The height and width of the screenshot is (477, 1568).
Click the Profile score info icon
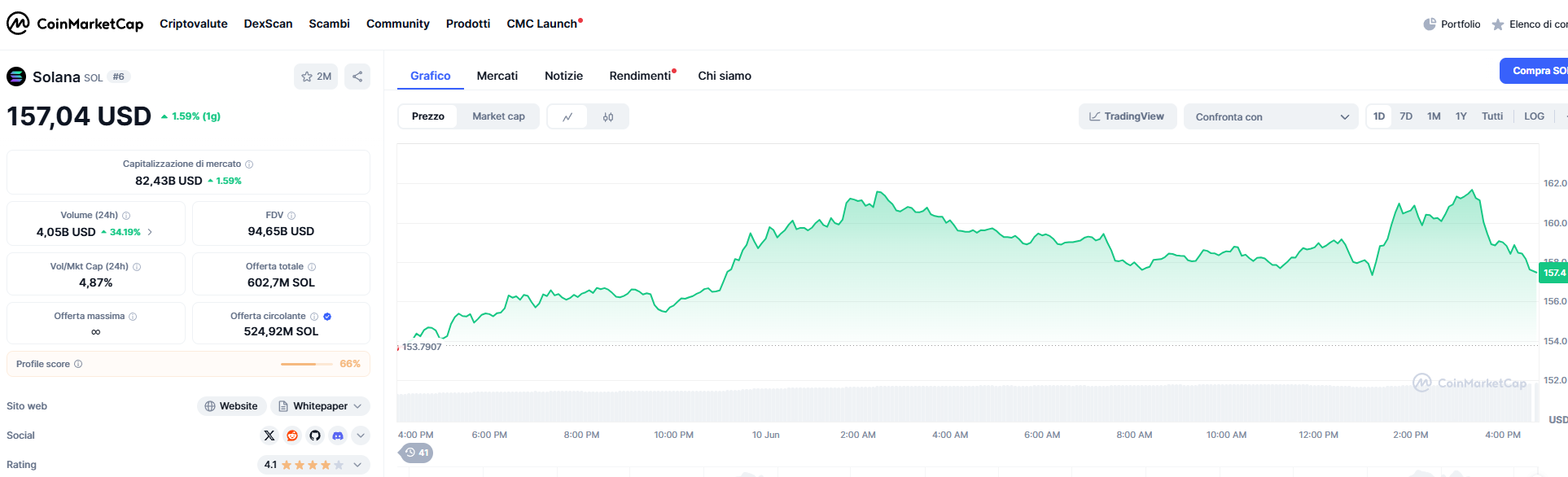point(78,364)
